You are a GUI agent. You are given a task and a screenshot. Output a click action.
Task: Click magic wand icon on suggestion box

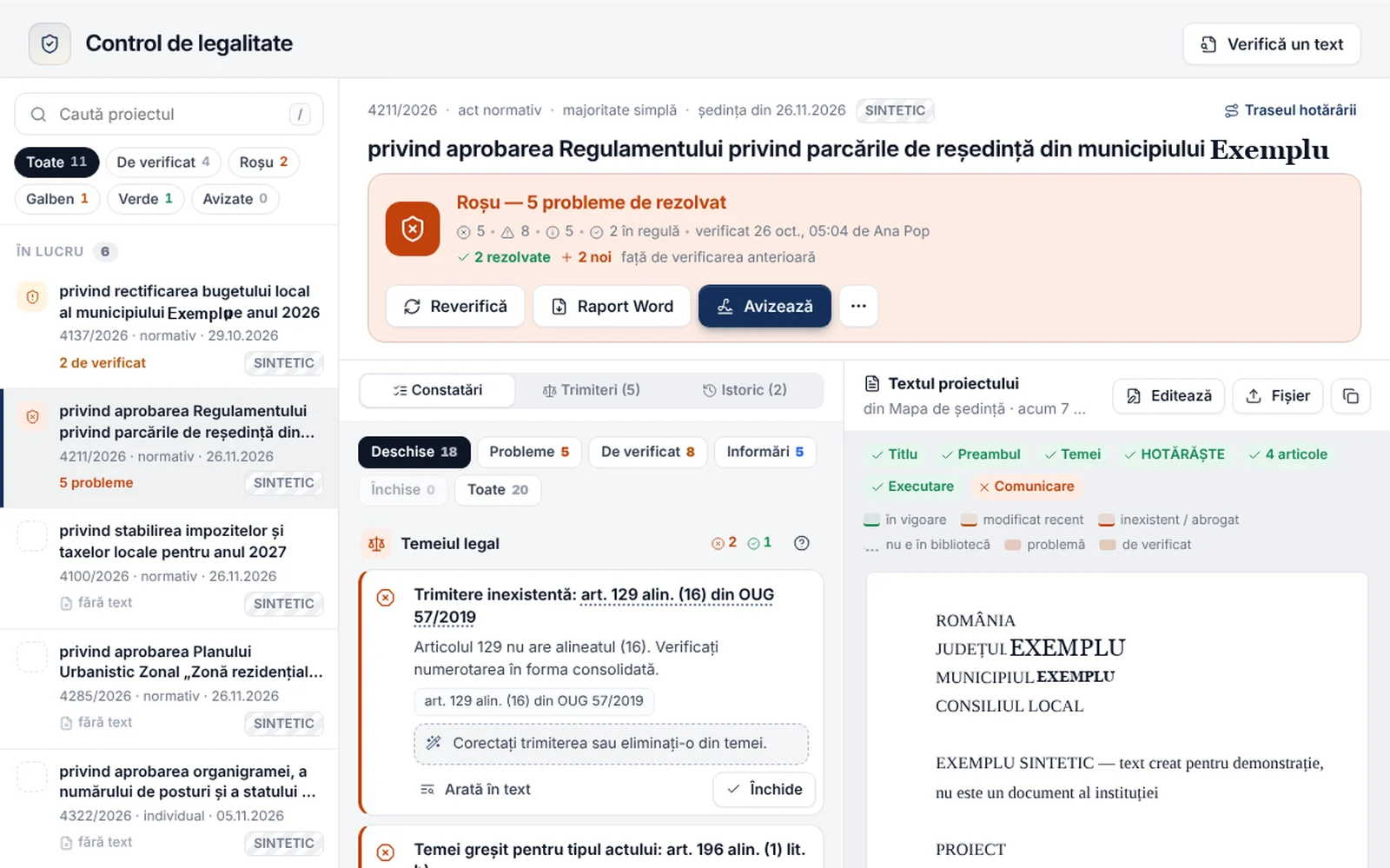434,743
